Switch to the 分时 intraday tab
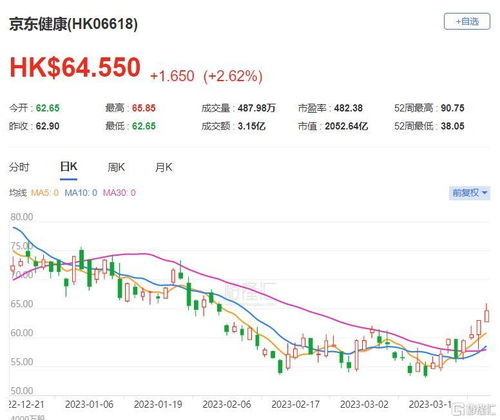Screen dimensions: 500x420 [x=19, y=167]
